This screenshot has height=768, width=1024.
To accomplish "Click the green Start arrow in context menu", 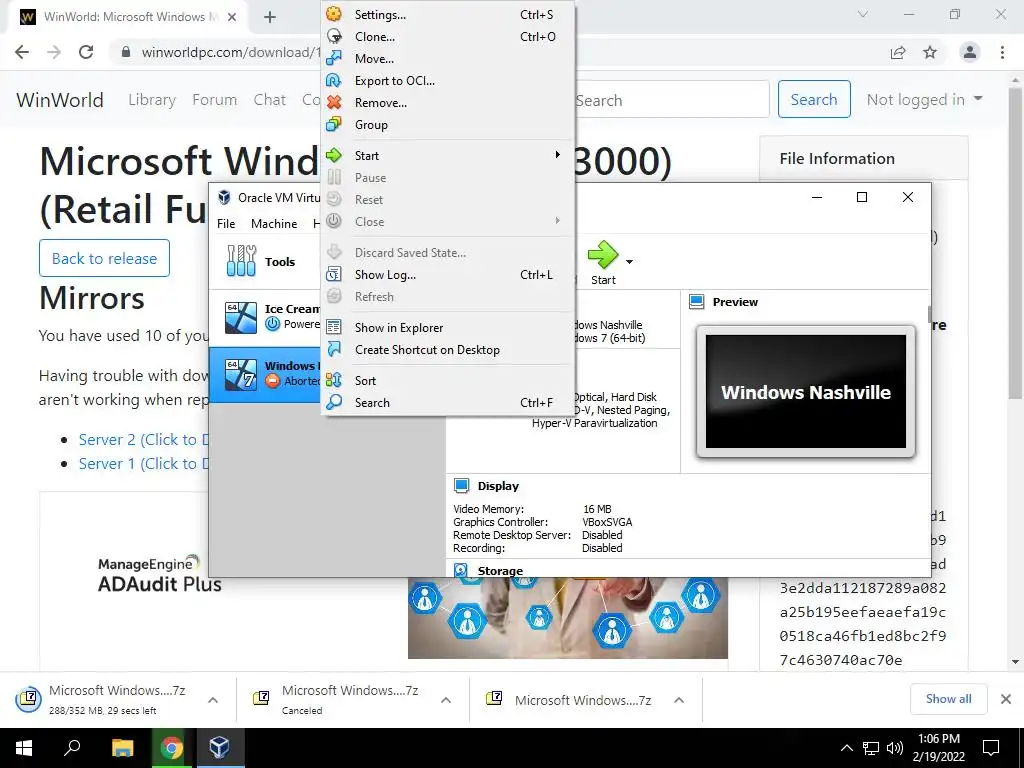I will [334, 155].
